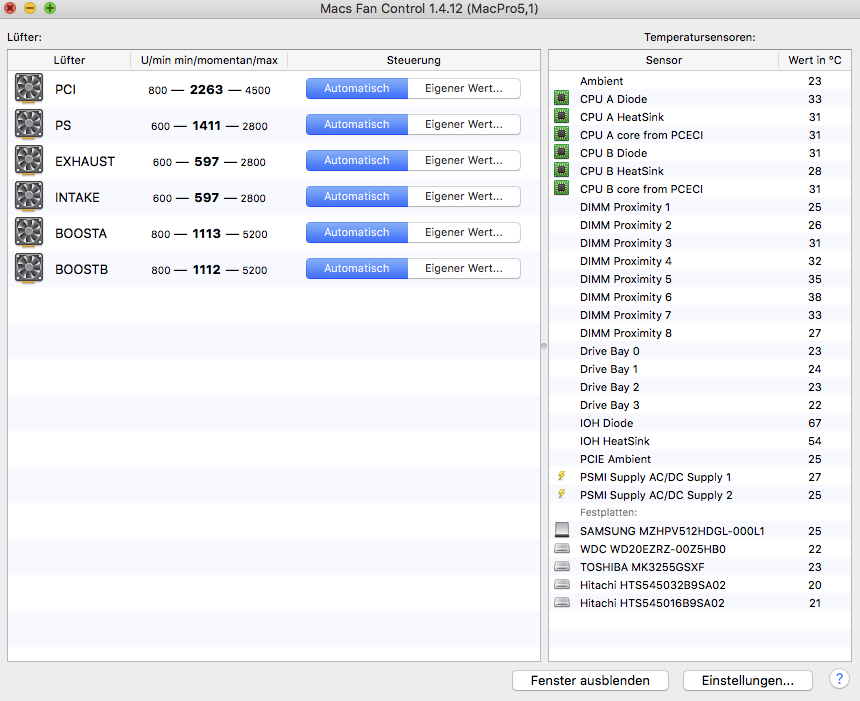Click the PCI speed value 2263
860x701 pixels.
pyautogui.click(x=206, y=89)
